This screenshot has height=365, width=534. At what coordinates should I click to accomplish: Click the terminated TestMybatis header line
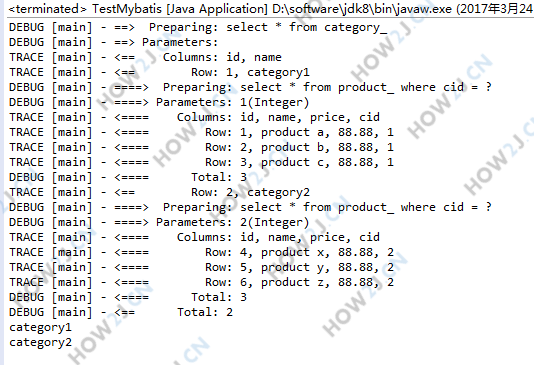click(271, 9)
